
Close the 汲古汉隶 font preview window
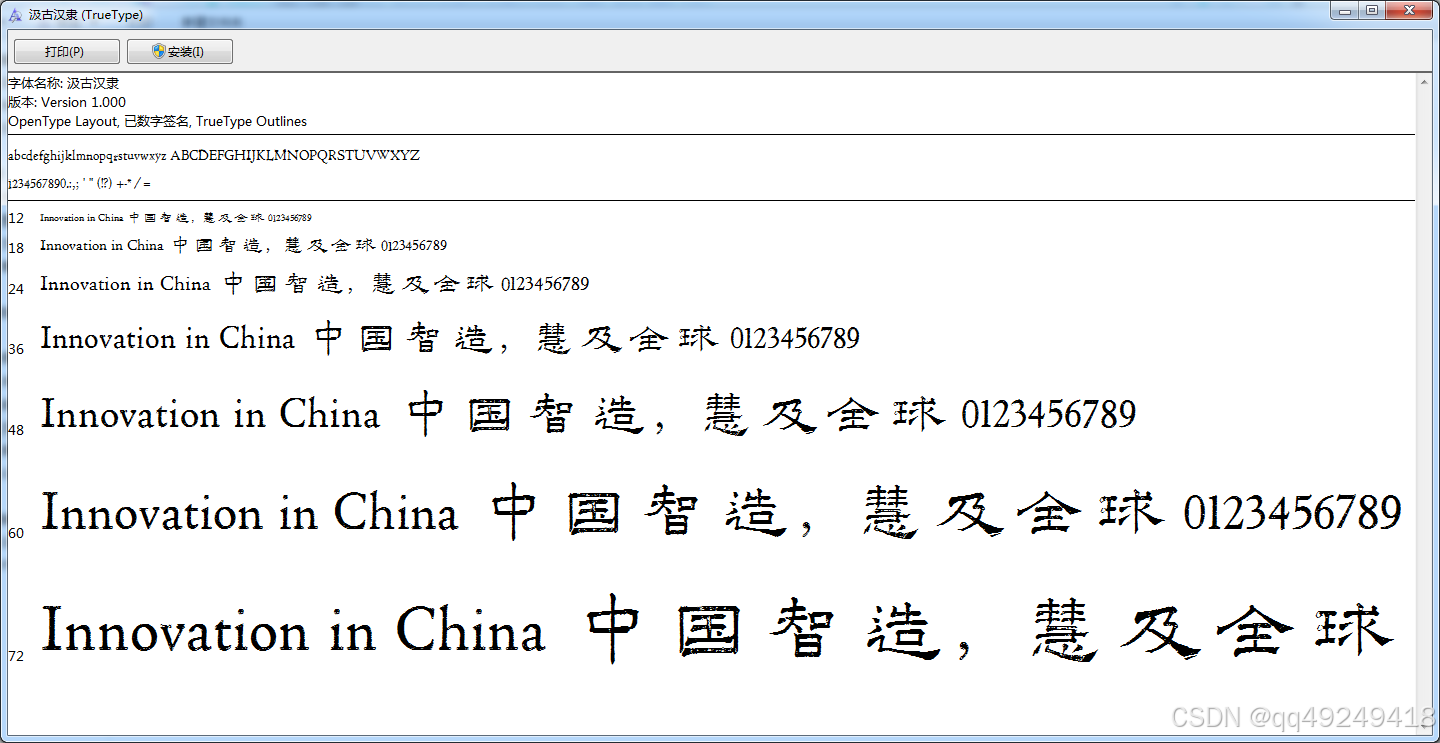coord(1411,10)
